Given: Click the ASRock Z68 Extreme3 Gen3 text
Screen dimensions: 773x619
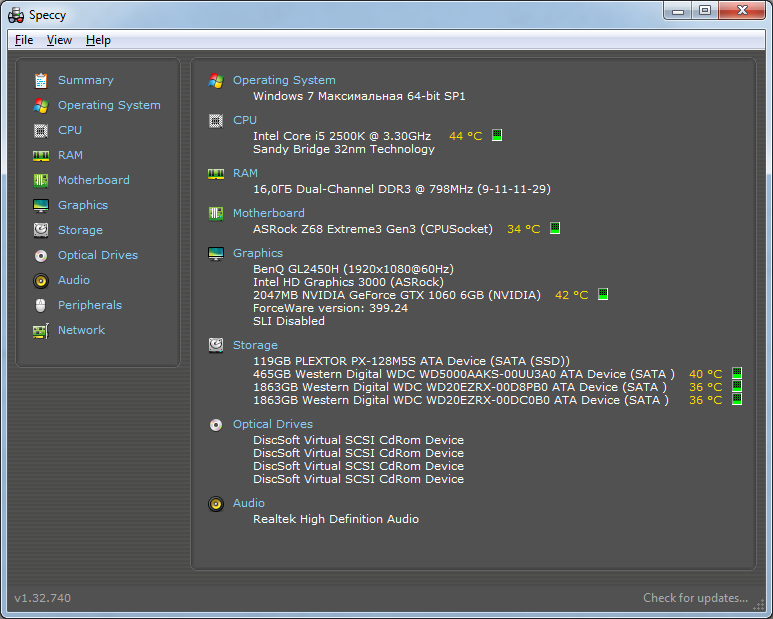Looking at the screenshot, I should pyautogui.click(x=373, y=230).
